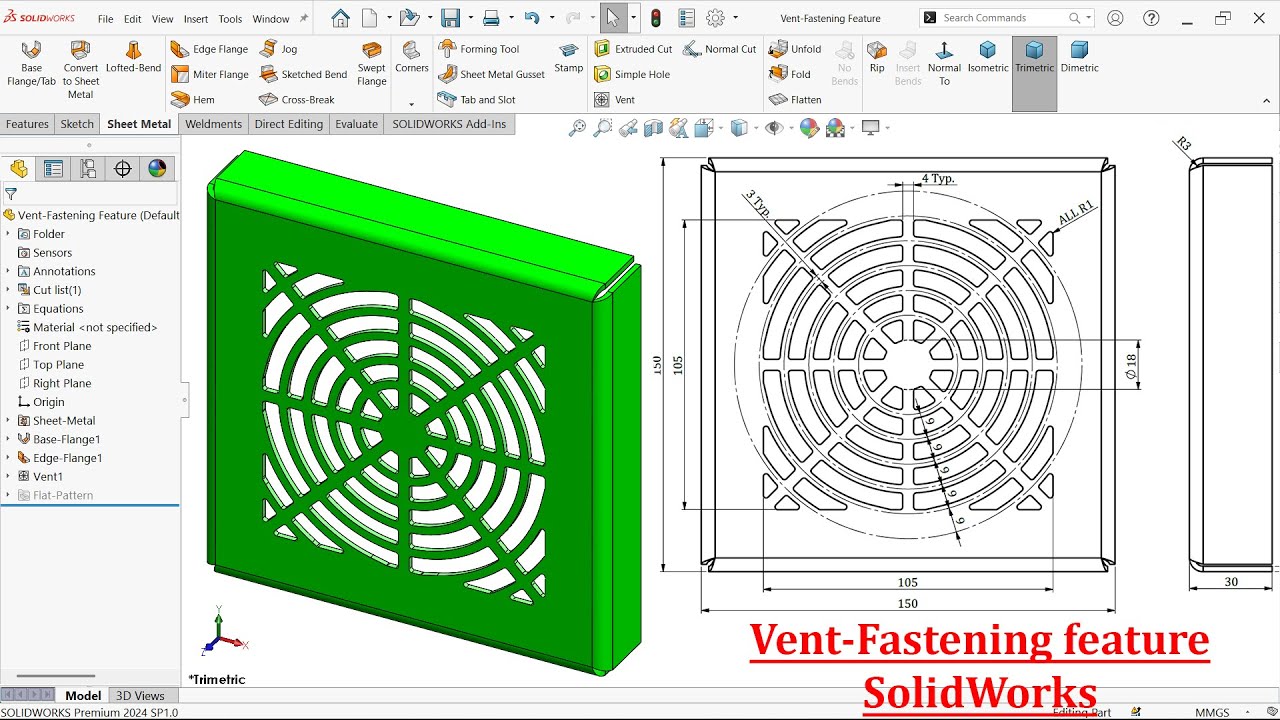This screenshot has height=720, width=1280.
Task: Open the Undo dropdown arrow
Action: [551, 18]
